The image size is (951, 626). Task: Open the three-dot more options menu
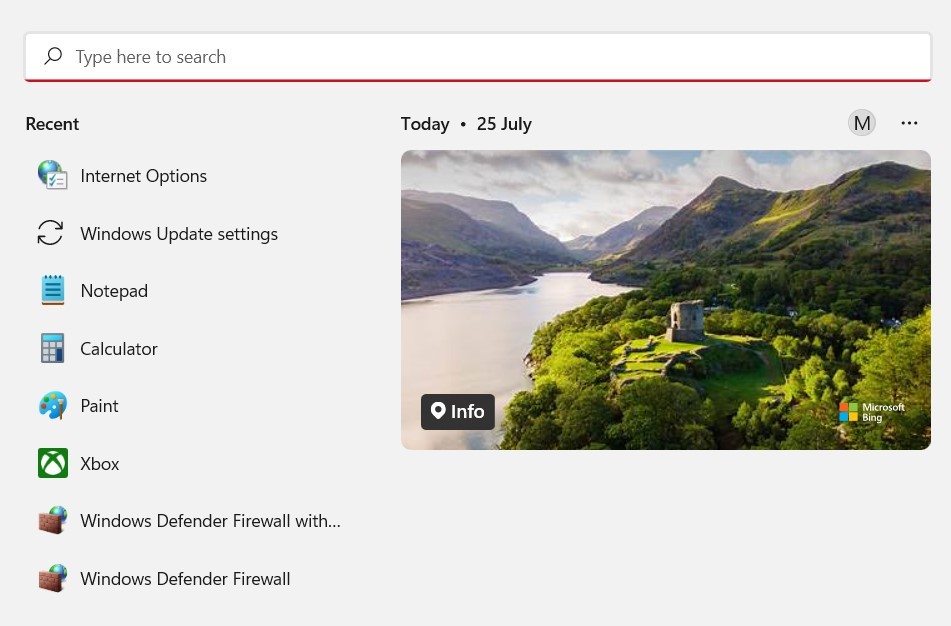909,123
